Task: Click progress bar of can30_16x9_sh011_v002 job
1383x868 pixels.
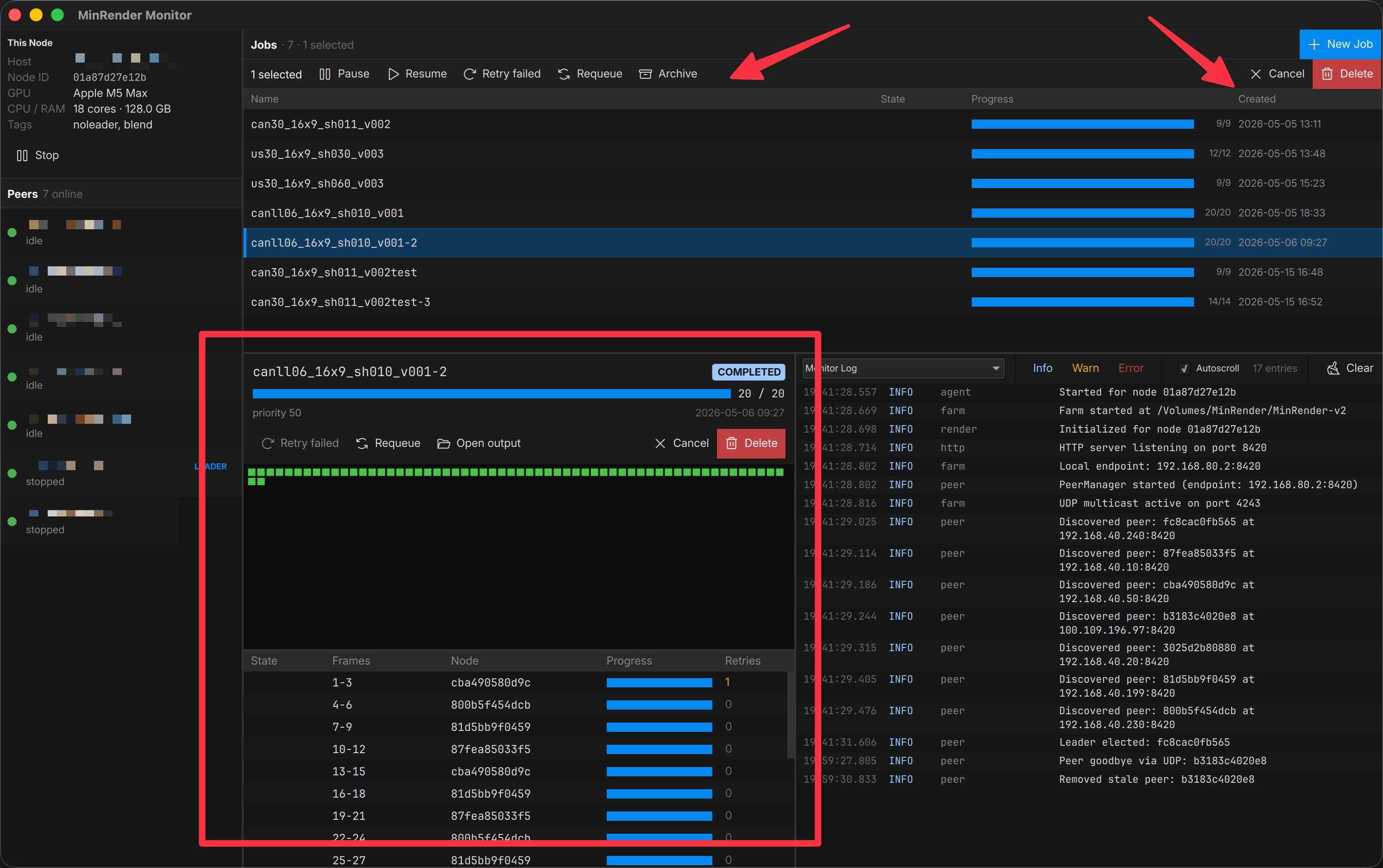Action: pos(1082,125)
